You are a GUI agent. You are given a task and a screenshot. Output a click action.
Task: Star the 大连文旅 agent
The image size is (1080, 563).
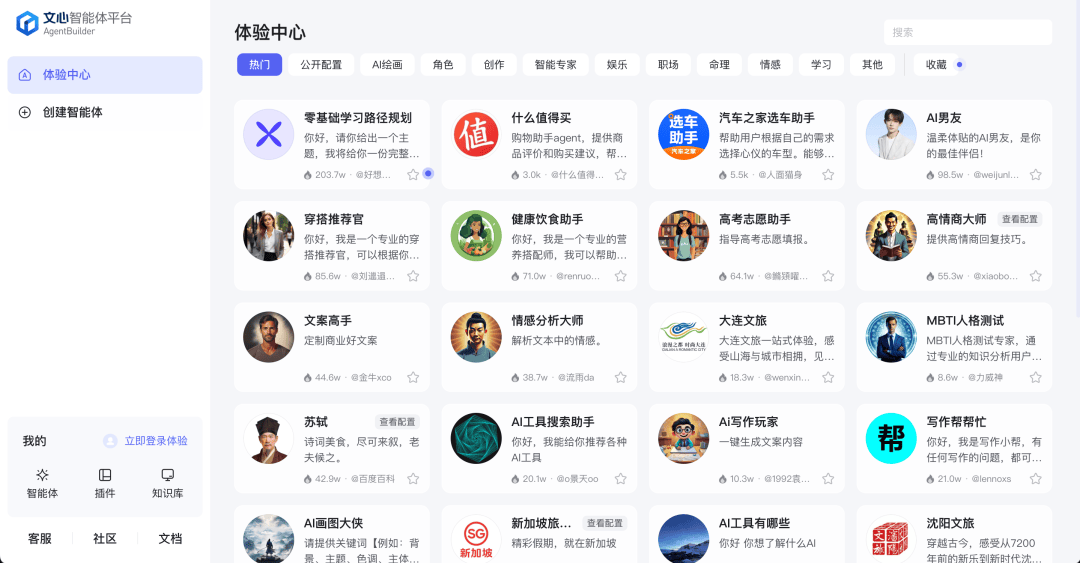(x=828, y=377)
